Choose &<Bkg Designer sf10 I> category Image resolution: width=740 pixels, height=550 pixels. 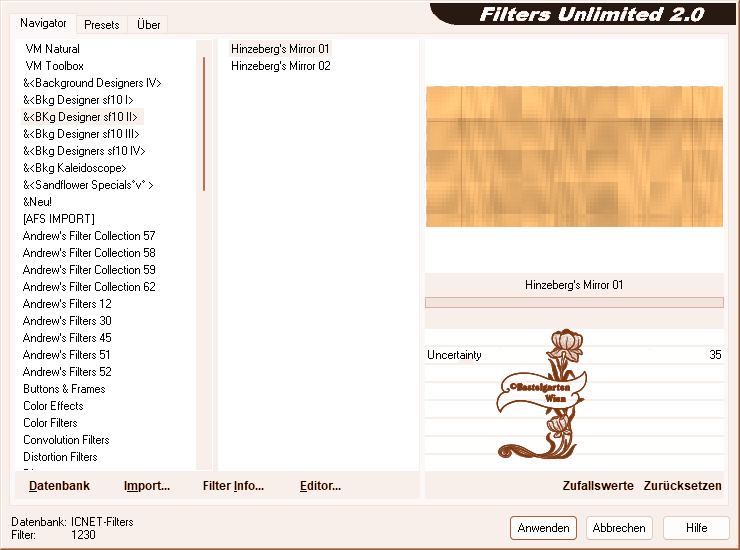pyautogui.click(x=78, y=100)
